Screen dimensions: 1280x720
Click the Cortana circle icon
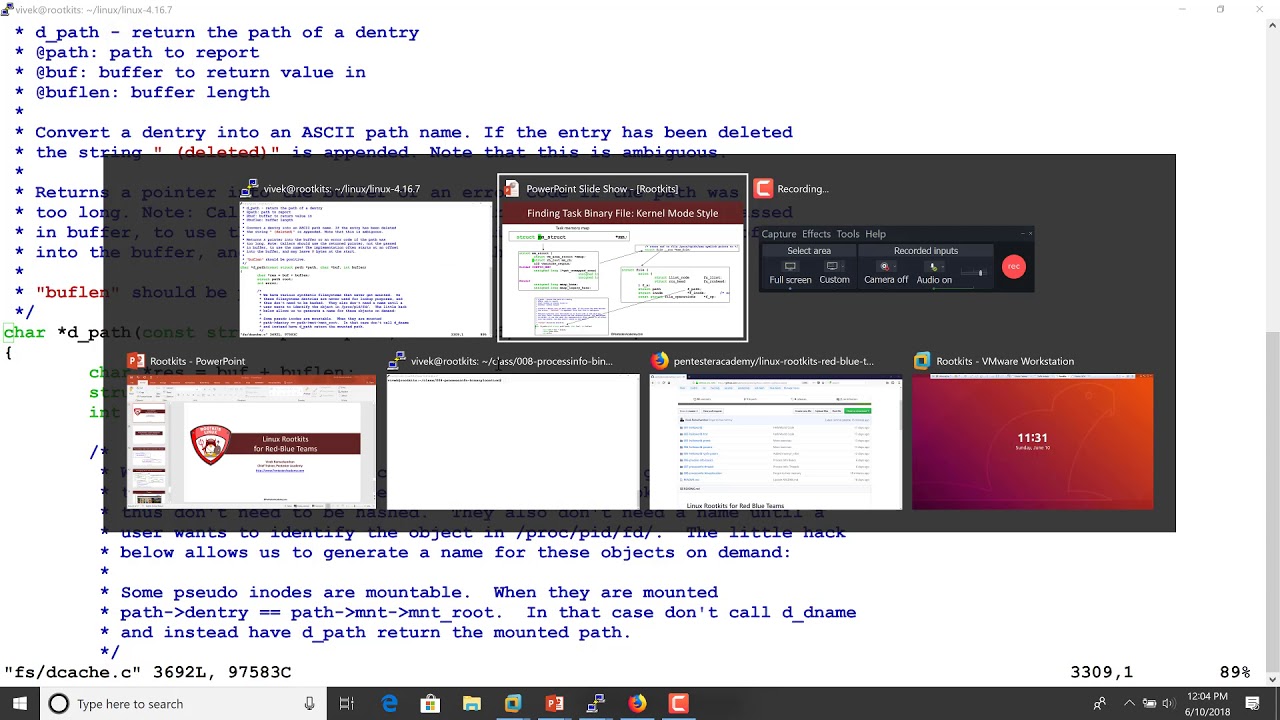(x=59, y=704)
